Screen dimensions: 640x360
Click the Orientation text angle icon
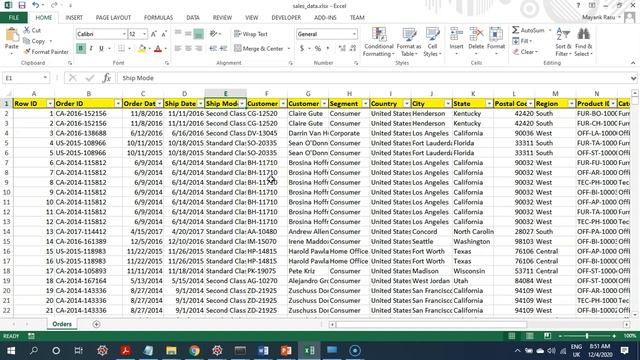(x=213, y=34)
